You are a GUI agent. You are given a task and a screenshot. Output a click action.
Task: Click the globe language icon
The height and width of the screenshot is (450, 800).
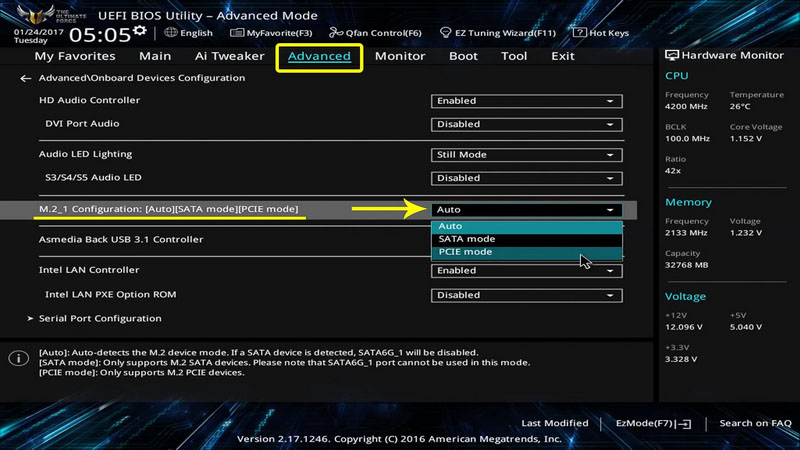click(x=171, y=32)
